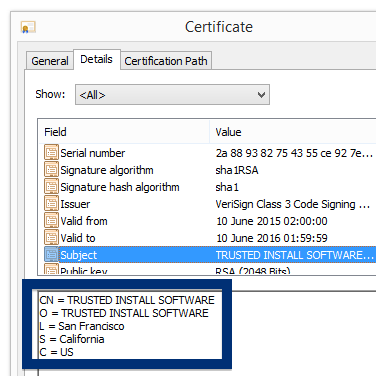Click the sha1RSA value
The image size is (376, 376).
pos(237,170)
